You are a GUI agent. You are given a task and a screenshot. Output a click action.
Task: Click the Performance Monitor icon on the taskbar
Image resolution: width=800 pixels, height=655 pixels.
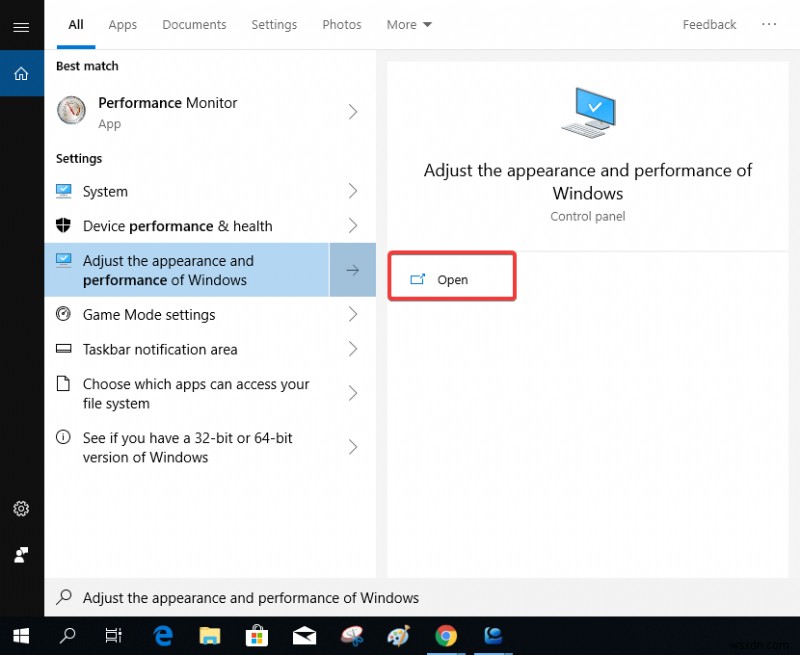pos(492,635)
